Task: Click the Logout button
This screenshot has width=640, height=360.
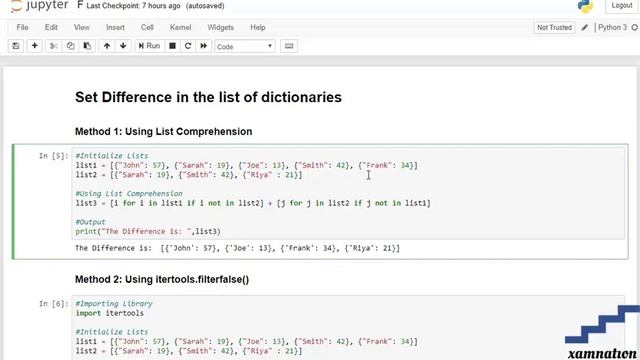Action: (x=622, y=6)
